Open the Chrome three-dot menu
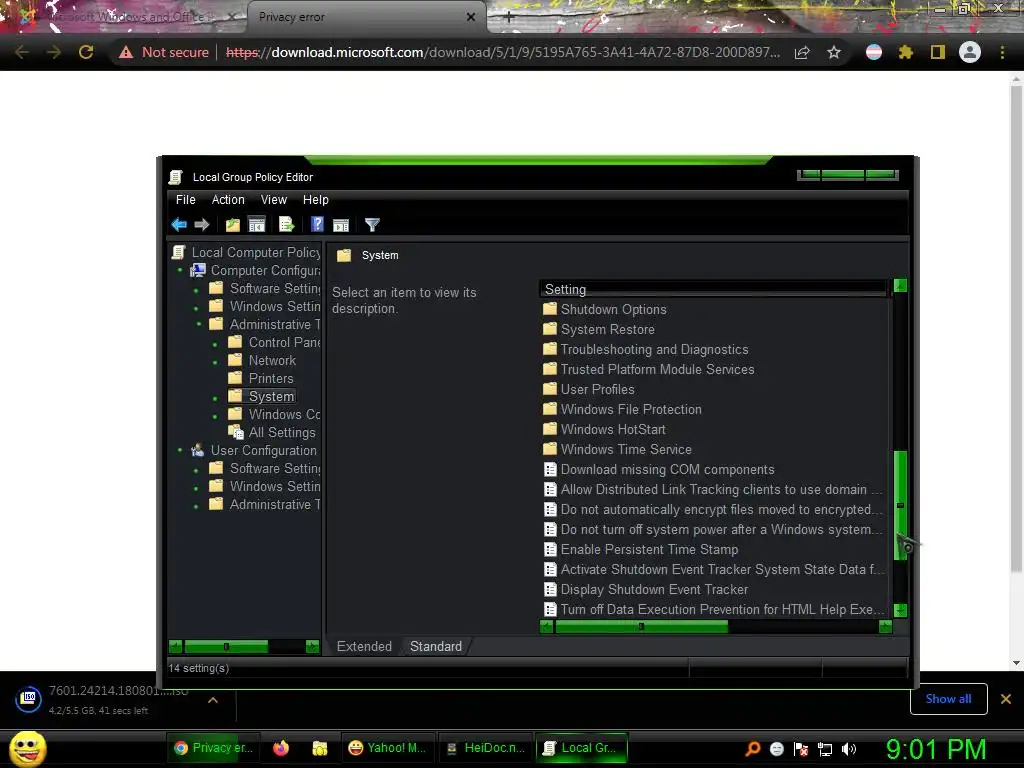 tap(1002, 52)
